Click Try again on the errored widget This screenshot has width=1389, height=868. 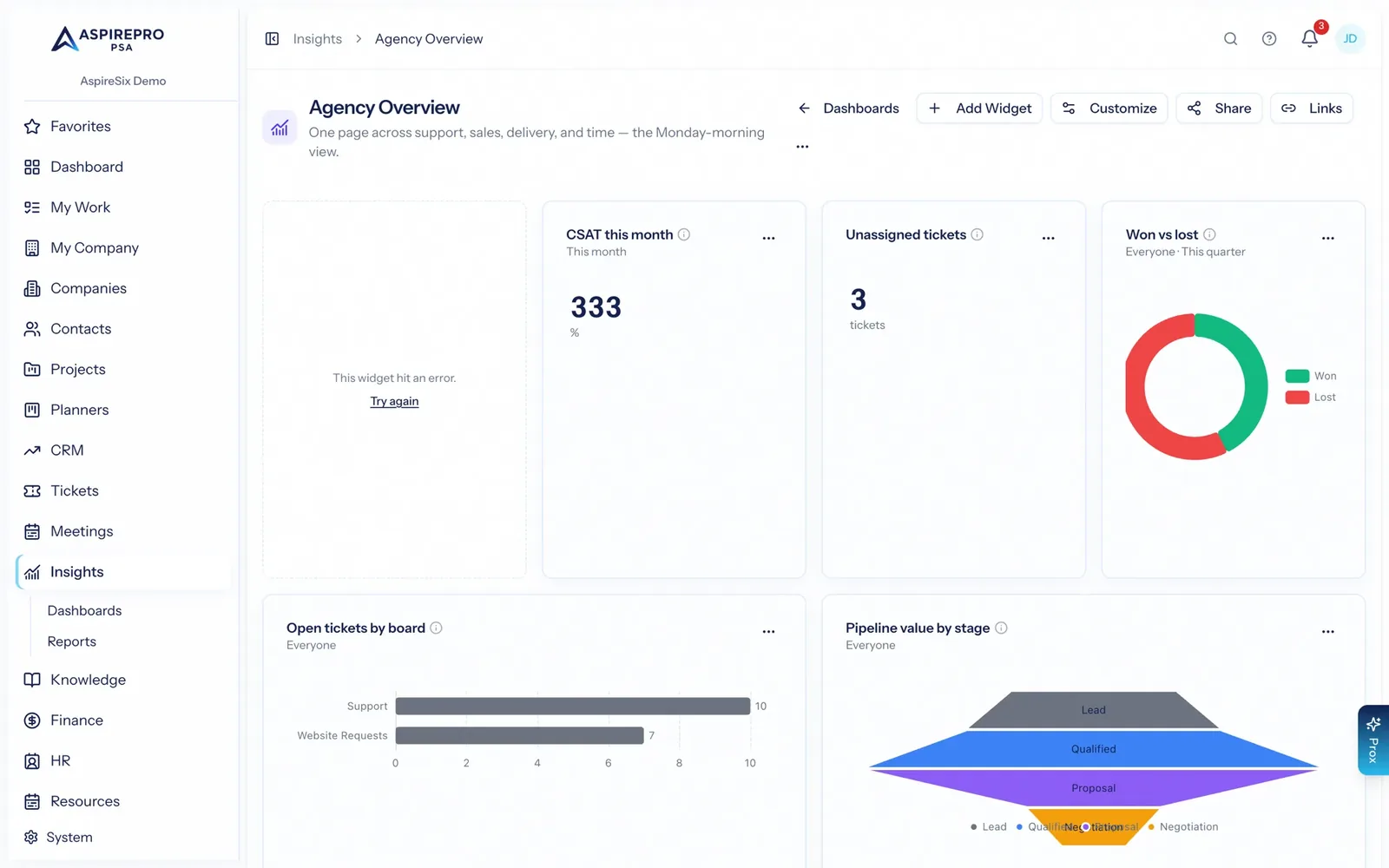pos(394,401)
